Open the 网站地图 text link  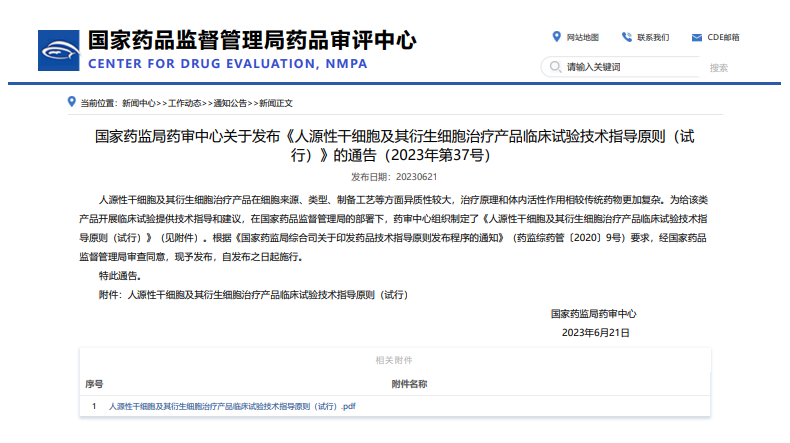(582, 38)
